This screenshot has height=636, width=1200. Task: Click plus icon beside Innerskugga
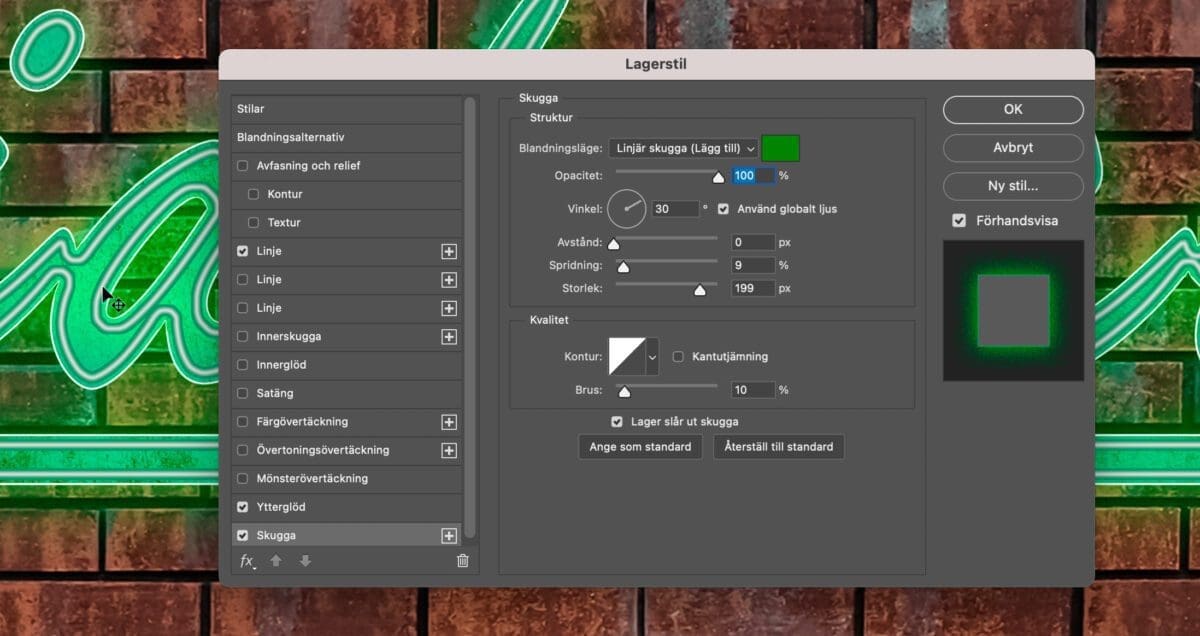pos(449,337)
